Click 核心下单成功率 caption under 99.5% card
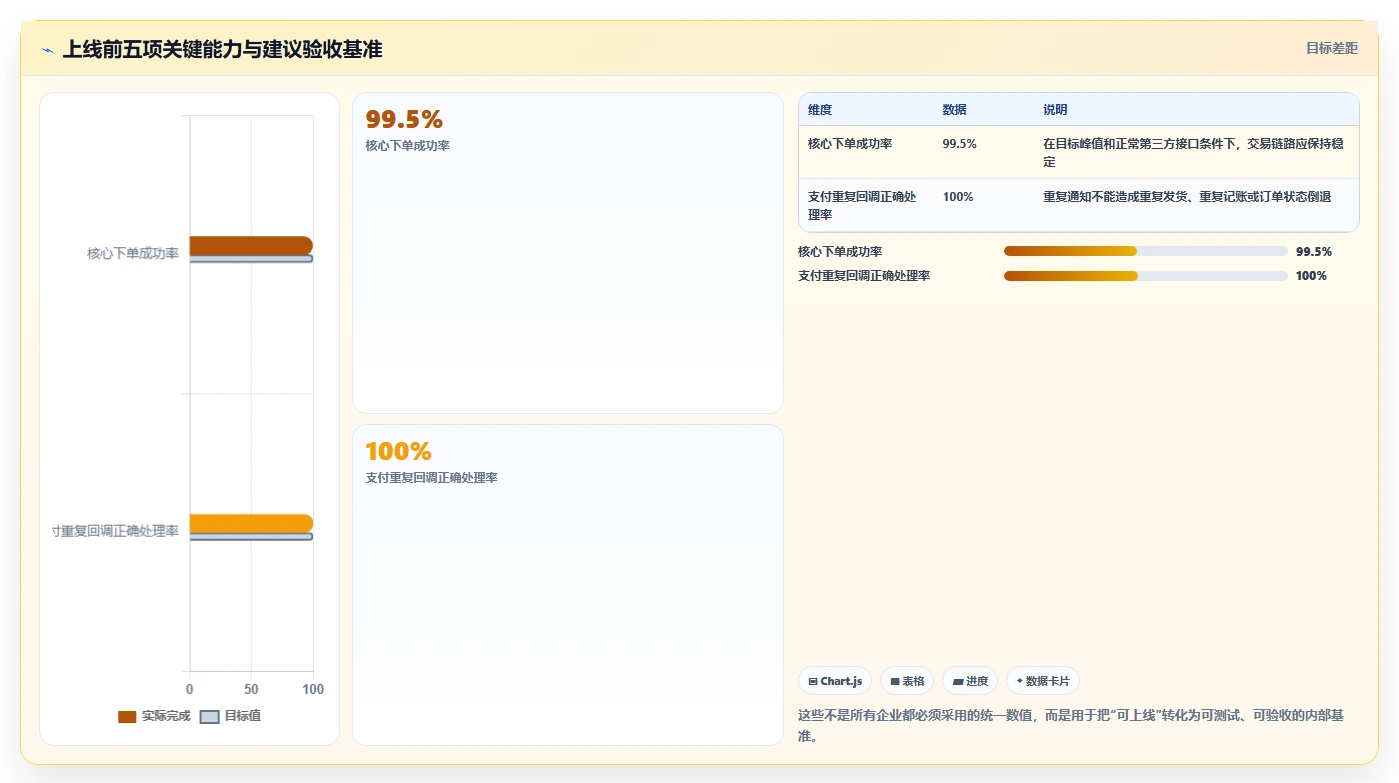Viewport: 1399px width, 783px height. 408,146
